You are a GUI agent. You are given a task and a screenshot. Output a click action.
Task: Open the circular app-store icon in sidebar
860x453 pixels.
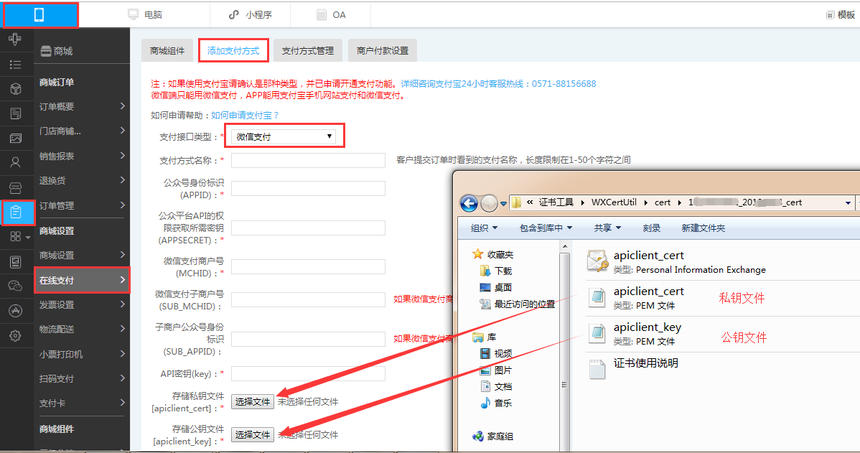point(15,310)
